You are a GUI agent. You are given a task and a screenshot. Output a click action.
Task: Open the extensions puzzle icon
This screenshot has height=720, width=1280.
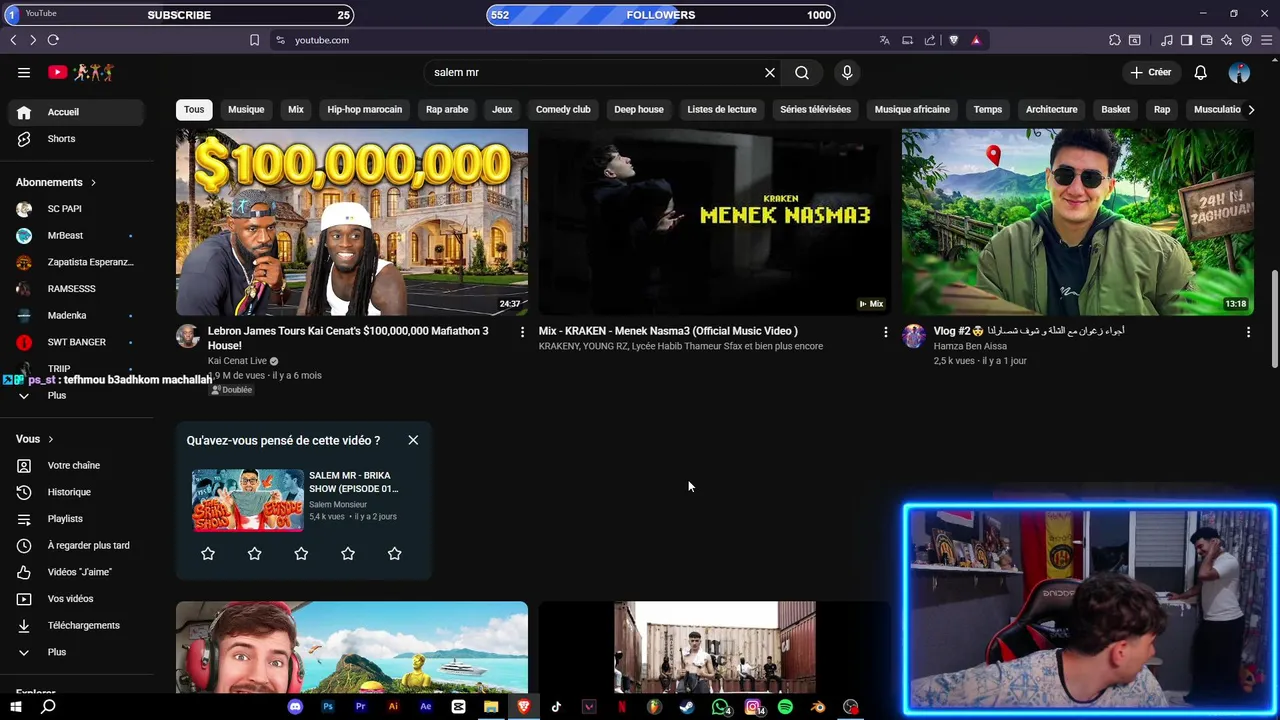tap(1115, 40)
